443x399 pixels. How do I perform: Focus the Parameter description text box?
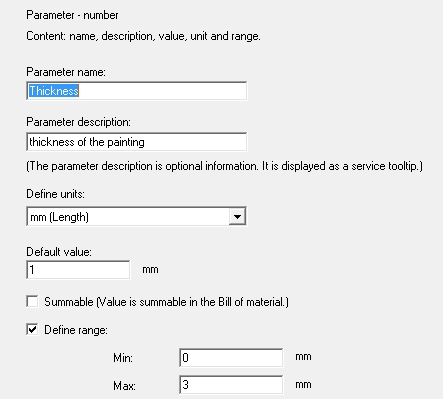tap(137, 142)
